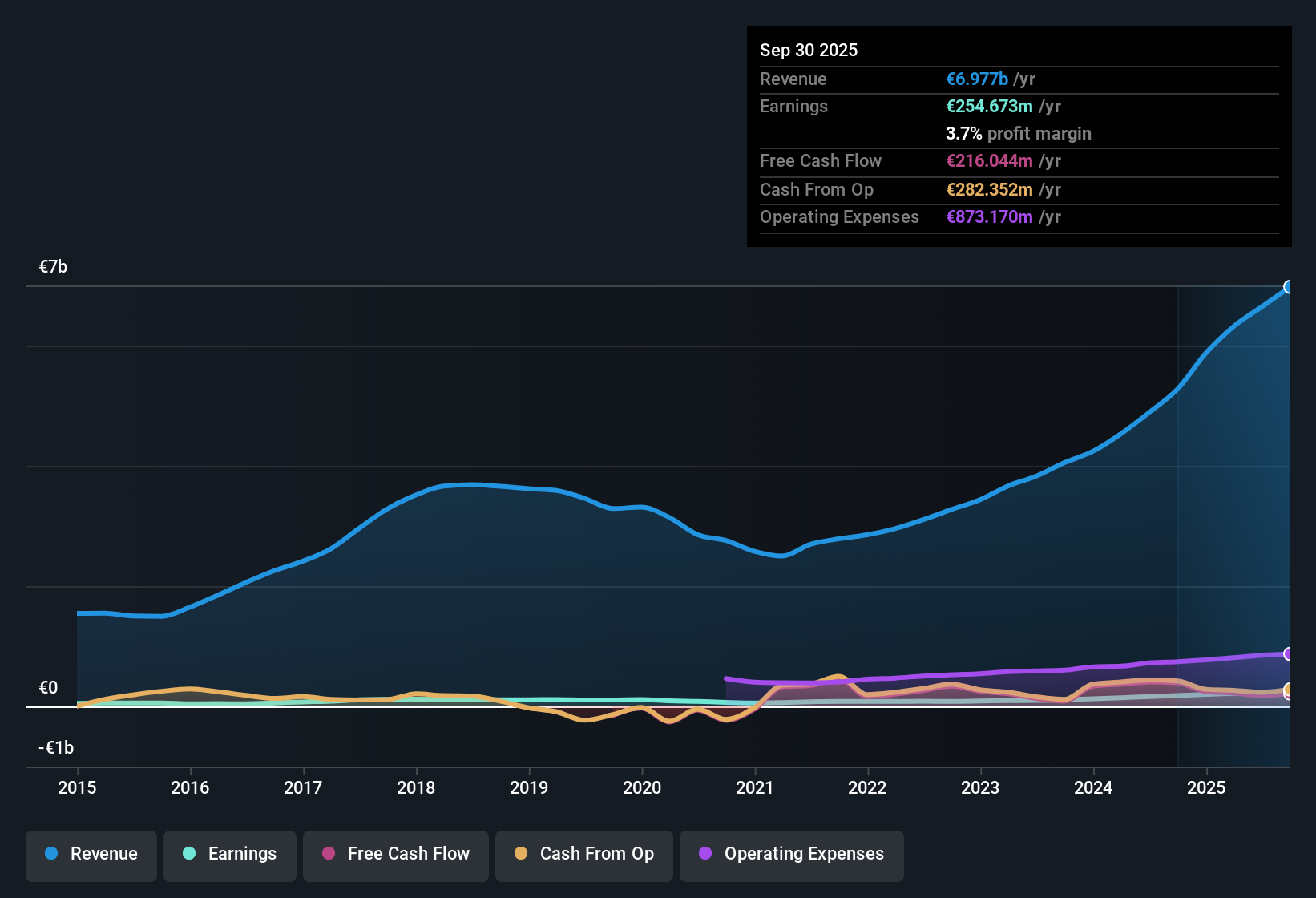This screenshot has width=1316, height=898.
Task: Select the Revenue endpoint marker on the chart
Action: pyautogui.click(x=1289, y=286)
